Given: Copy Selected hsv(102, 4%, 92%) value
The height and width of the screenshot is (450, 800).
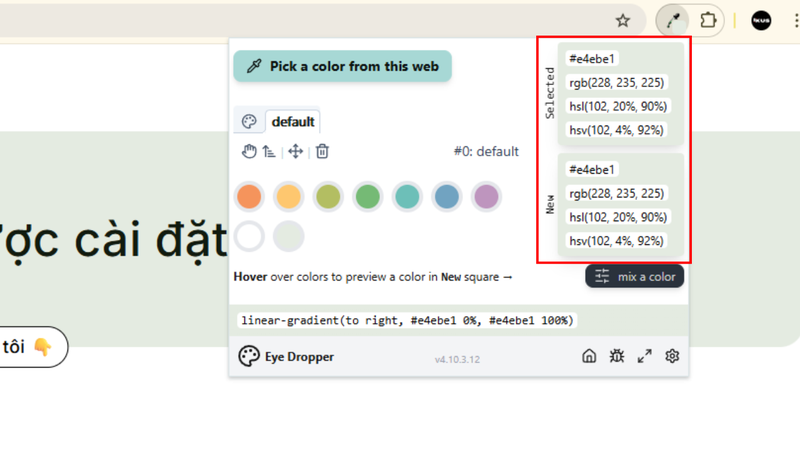Looking at the screenshot, I should point(616,130).
